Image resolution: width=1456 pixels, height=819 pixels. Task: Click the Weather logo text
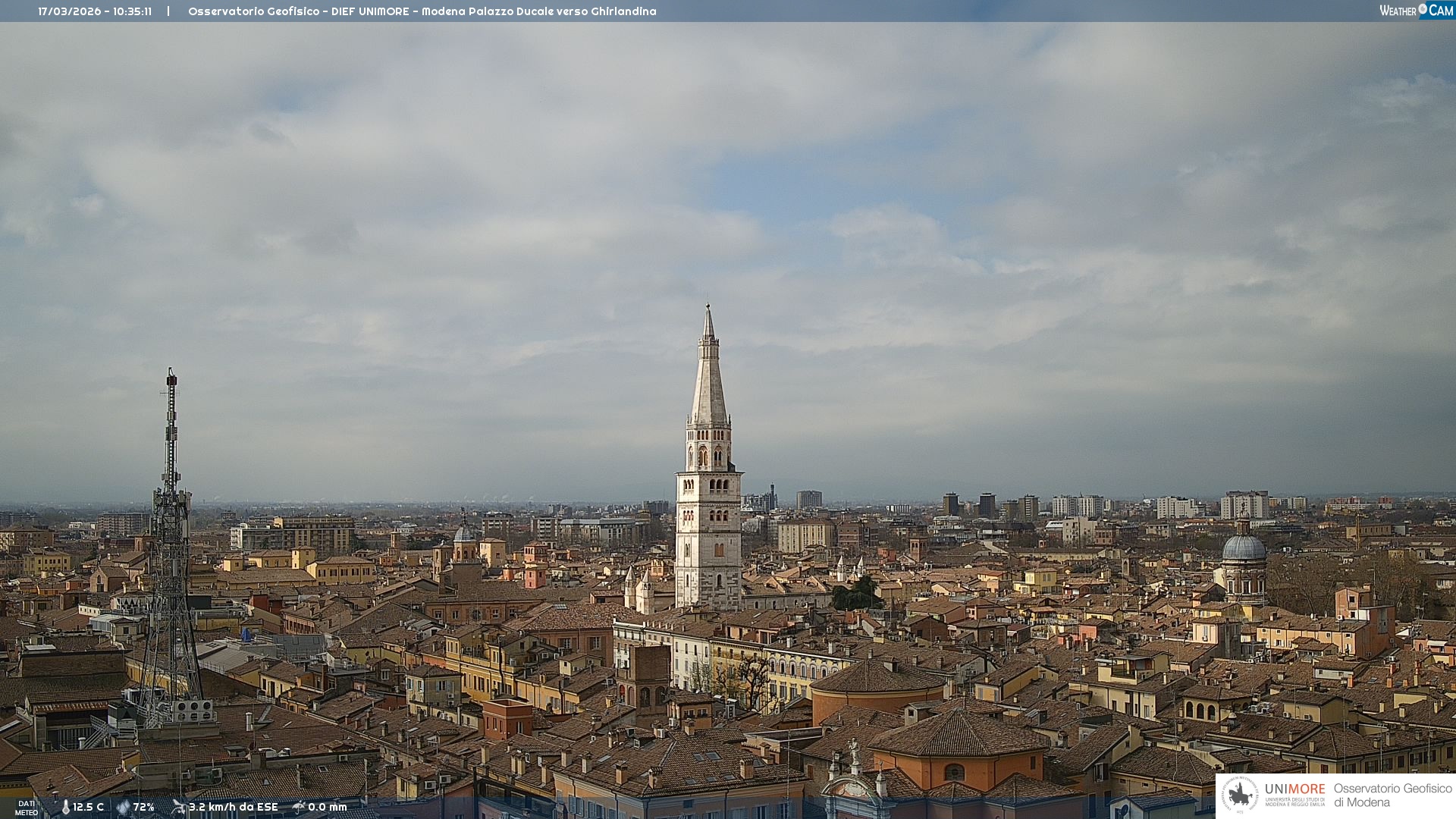(x=1398, y=11)
